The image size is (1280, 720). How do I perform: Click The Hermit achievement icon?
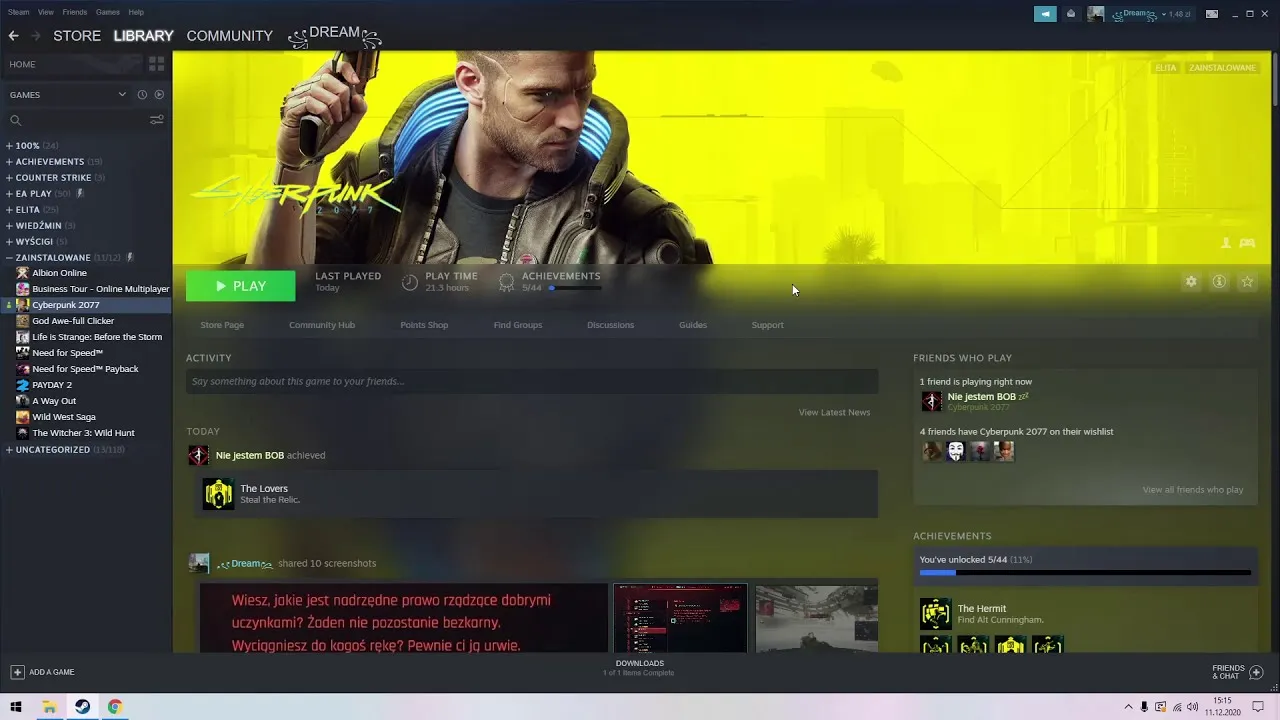[935, 614]
